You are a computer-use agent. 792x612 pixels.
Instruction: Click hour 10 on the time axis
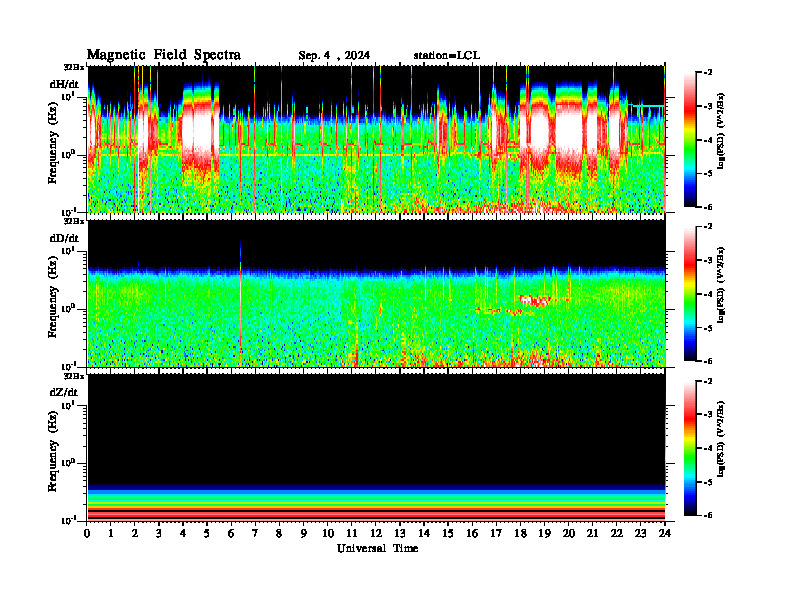coord(328,533)
